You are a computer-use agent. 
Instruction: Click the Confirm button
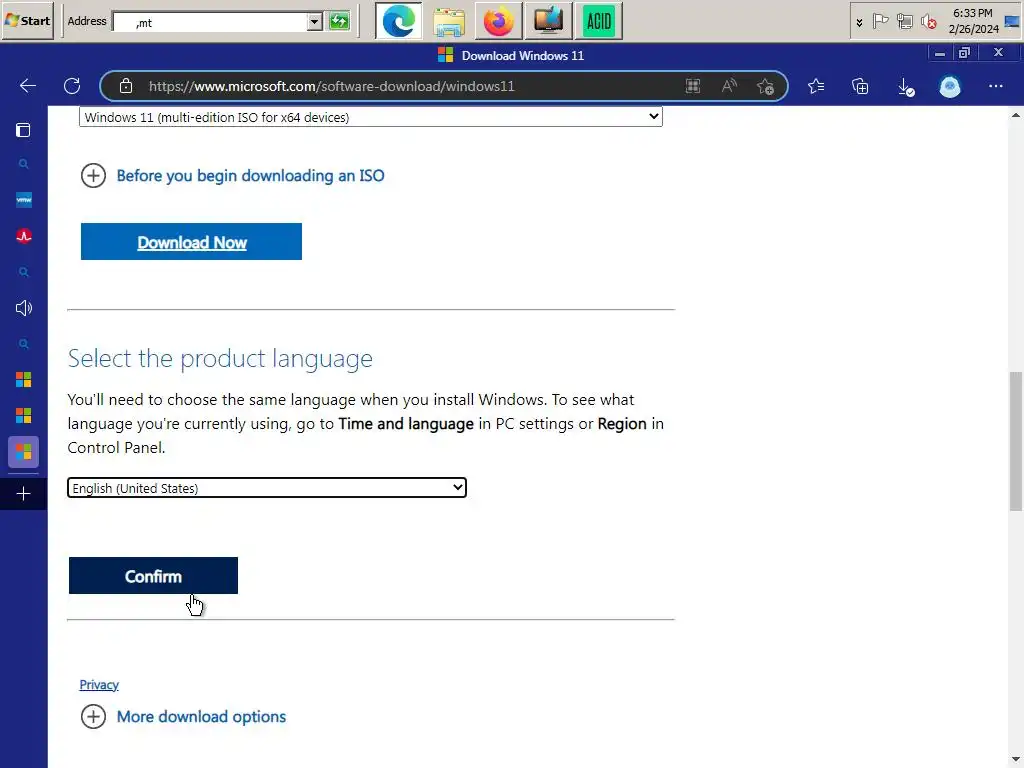pyautogui.click(x=153, y=576)
